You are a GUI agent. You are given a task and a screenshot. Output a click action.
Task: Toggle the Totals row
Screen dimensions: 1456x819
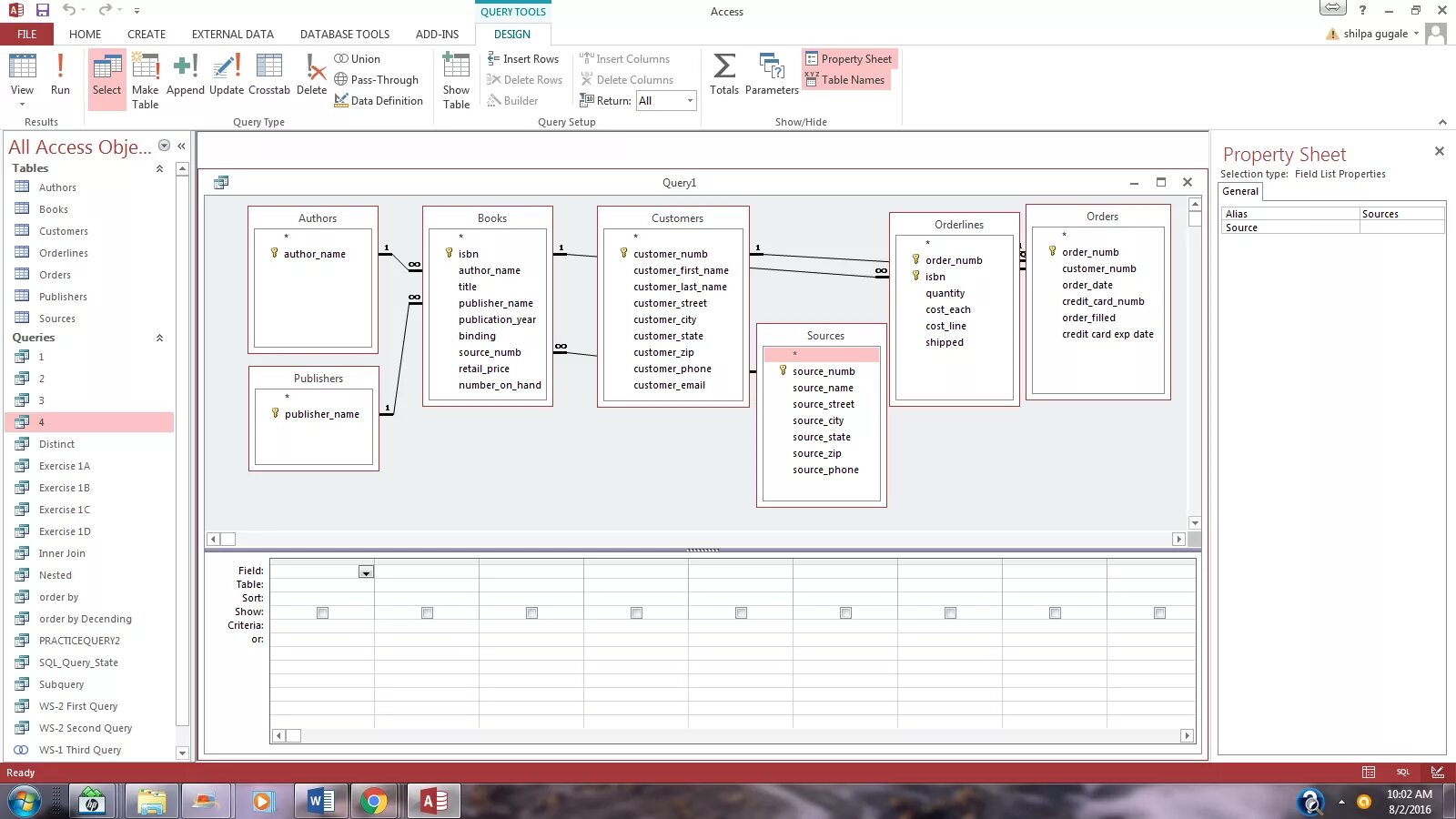coord(724,75)
